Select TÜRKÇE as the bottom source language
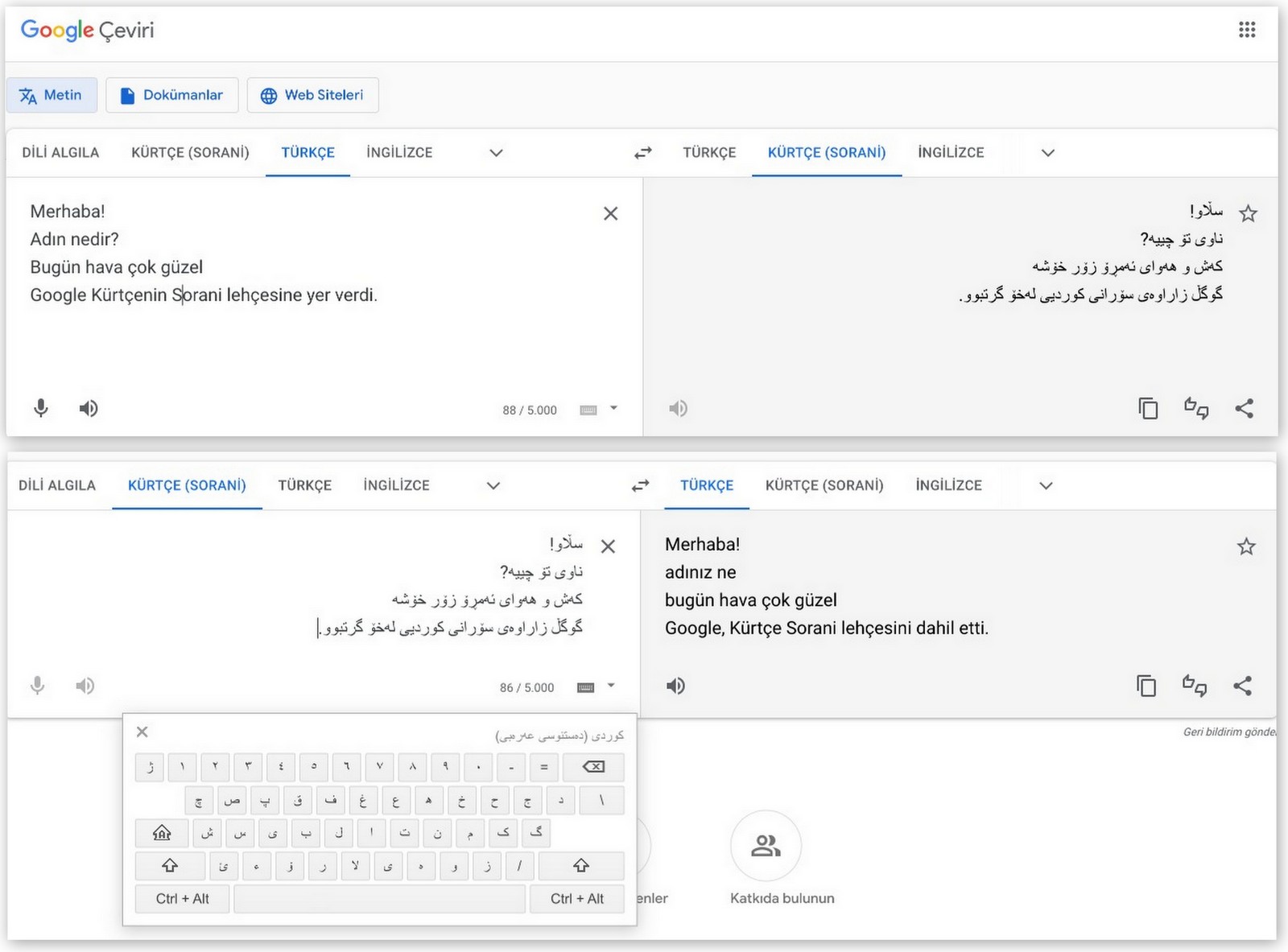The image size is (1288, 952). click(304, 485)
